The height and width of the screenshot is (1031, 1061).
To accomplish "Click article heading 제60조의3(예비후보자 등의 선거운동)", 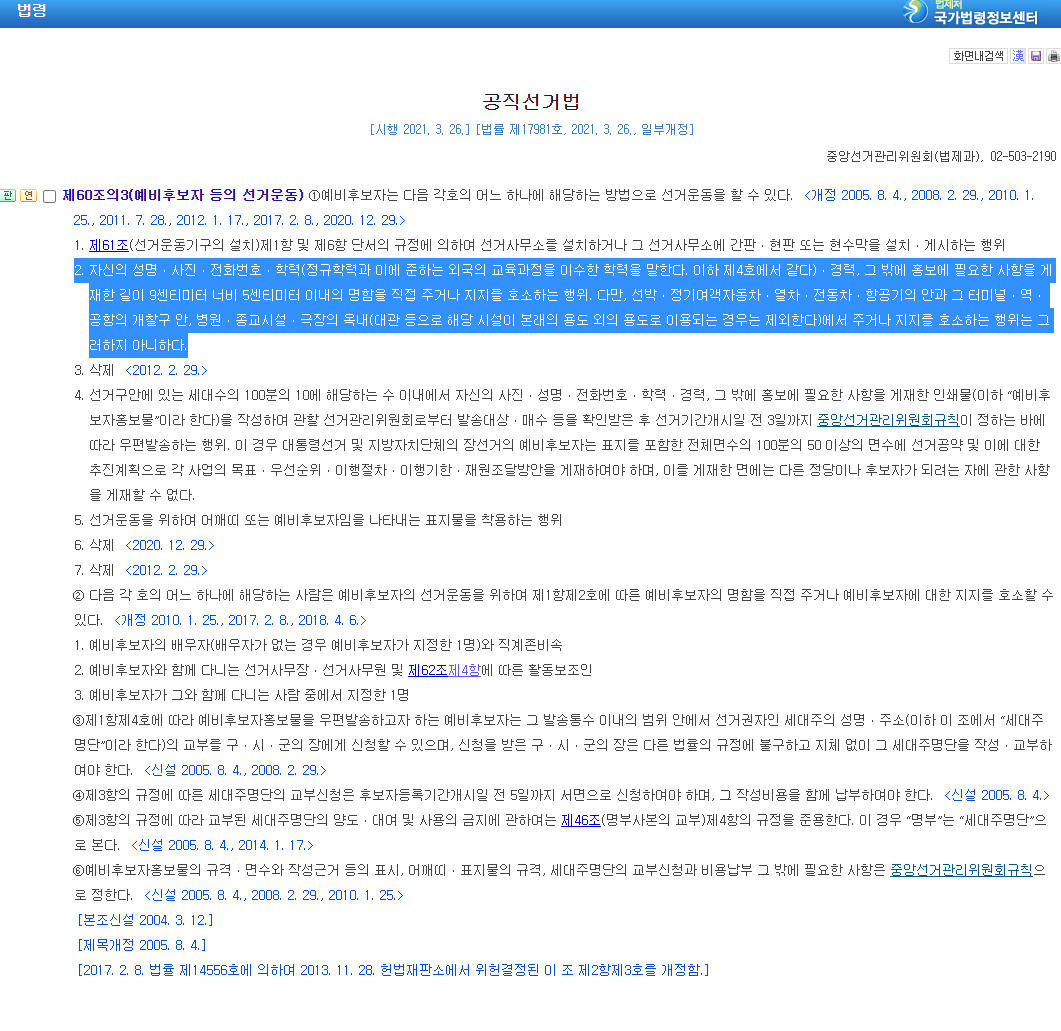I will (183, 195).
